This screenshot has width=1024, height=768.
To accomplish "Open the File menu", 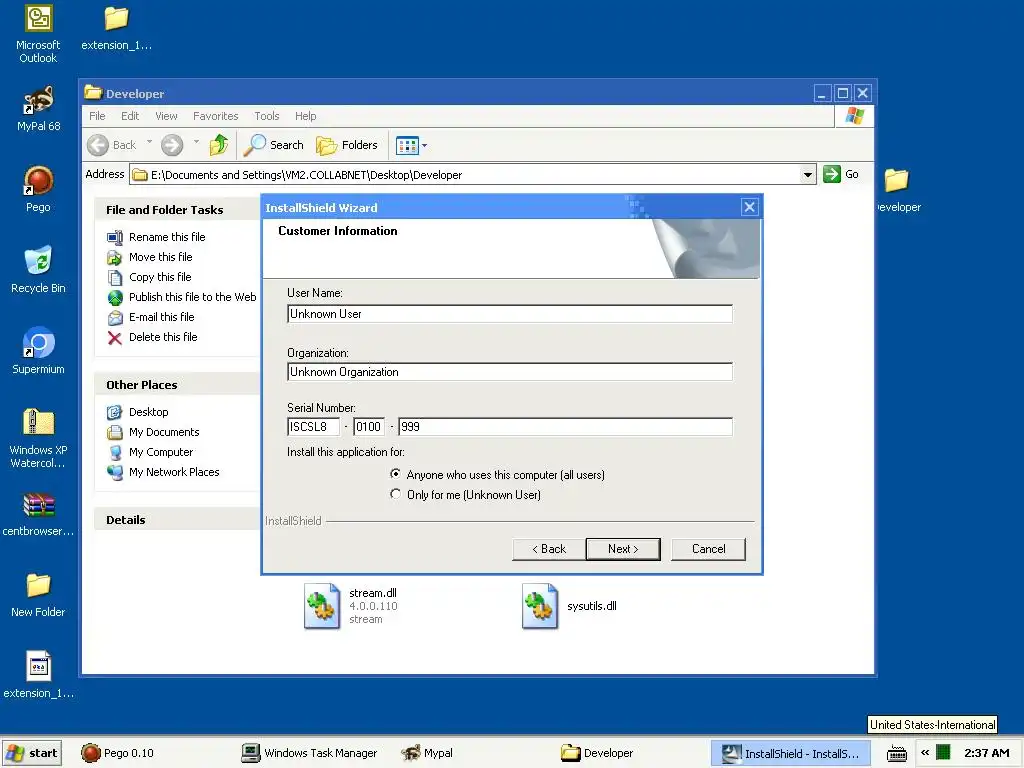I will (97, 116).
